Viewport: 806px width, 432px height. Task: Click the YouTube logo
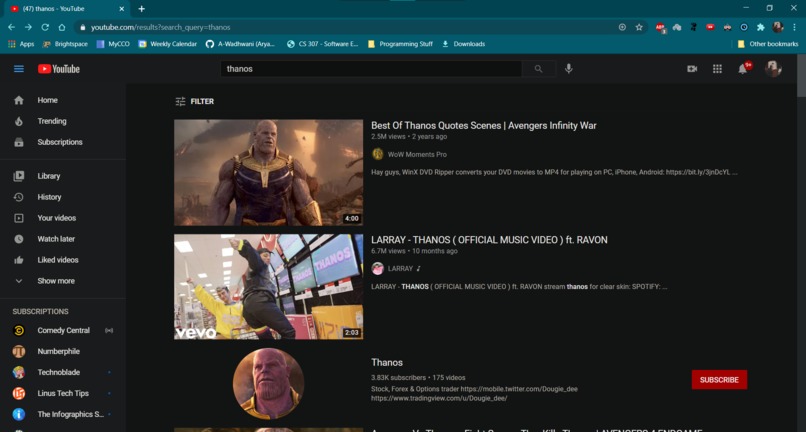pos(59,69)
